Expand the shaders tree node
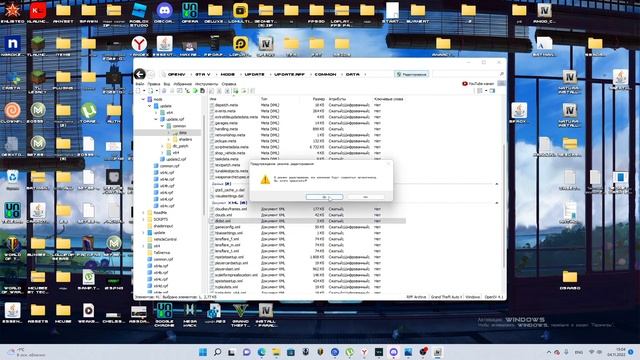Image resolution: width=640 pixels, height=360 pixels. coord(169,139)
